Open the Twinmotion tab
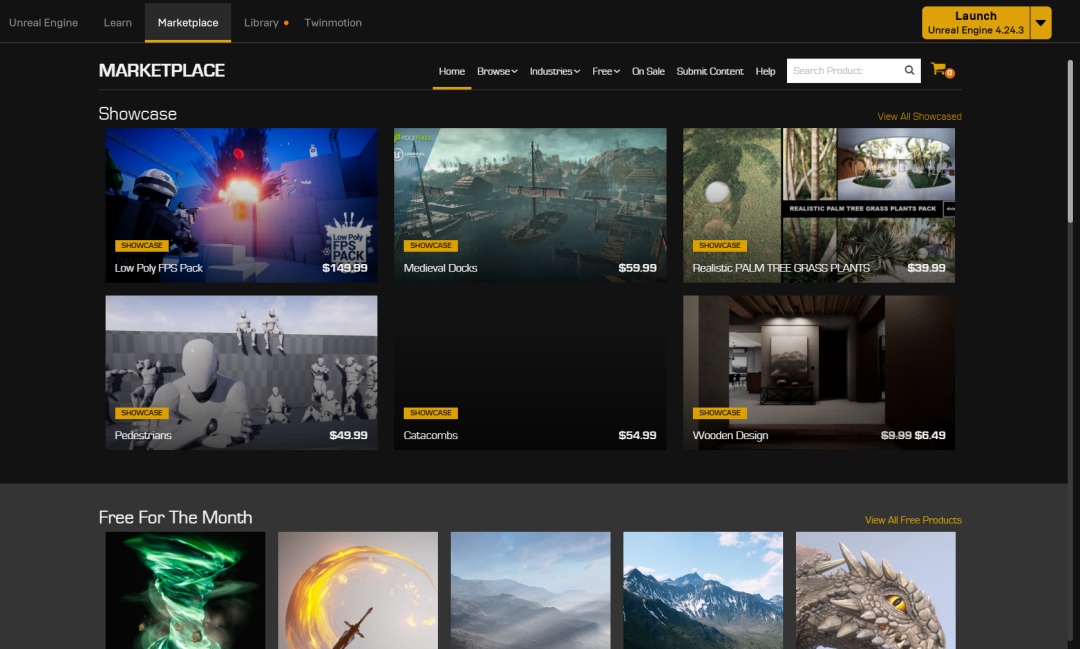 [333, 23]
